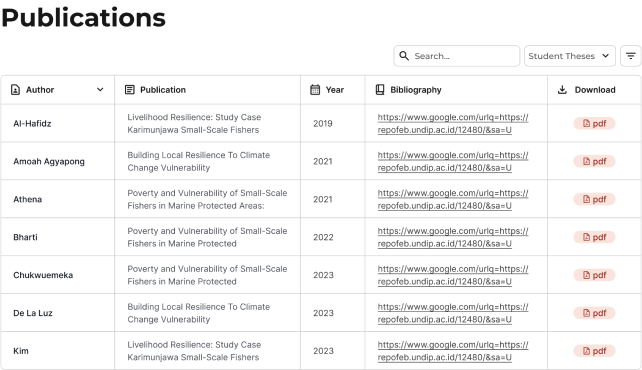Viewport: 642px width, 370px height.
Task: Click the Year column header label
Action: point(335,90)
